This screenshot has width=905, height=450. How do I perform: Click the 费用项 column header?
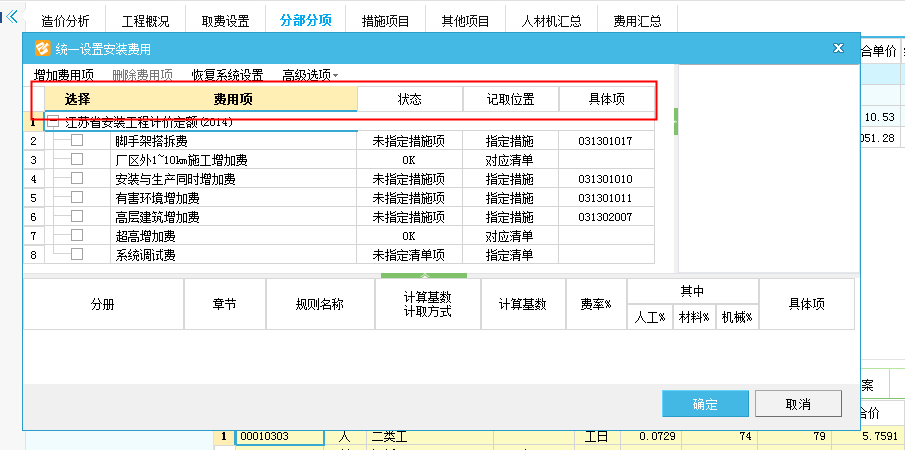(232, 99)
